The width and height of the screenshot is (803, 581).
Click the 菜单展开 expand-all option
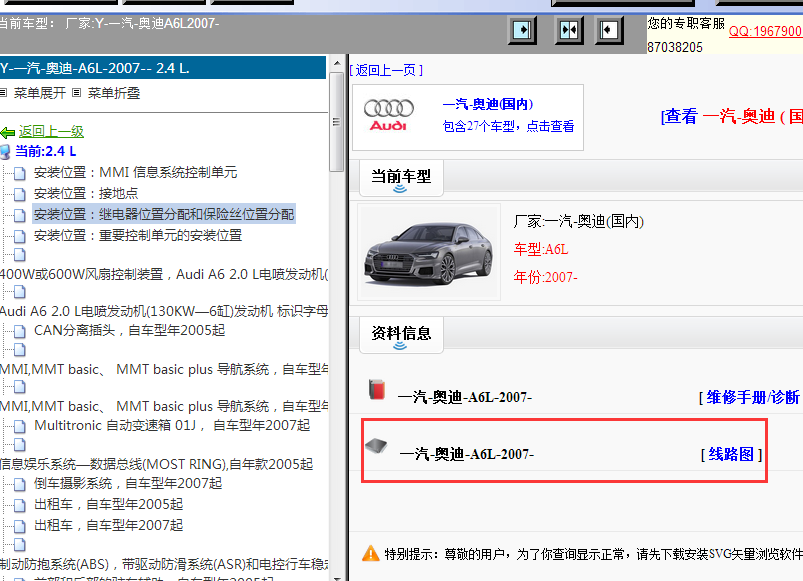39,93
